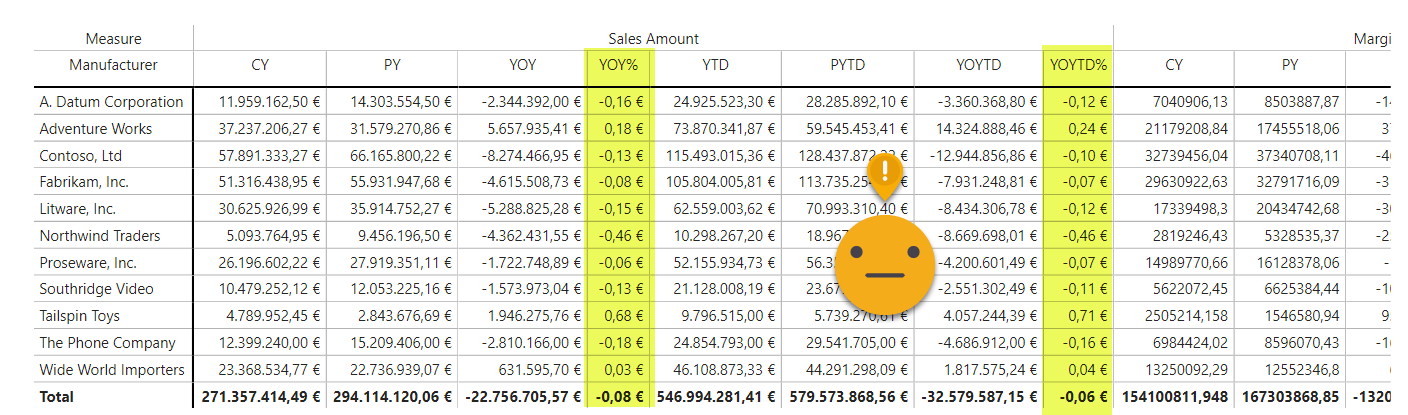Click the Sales Amount group header
The image size is (1408, 415).
tap(653, 39)
